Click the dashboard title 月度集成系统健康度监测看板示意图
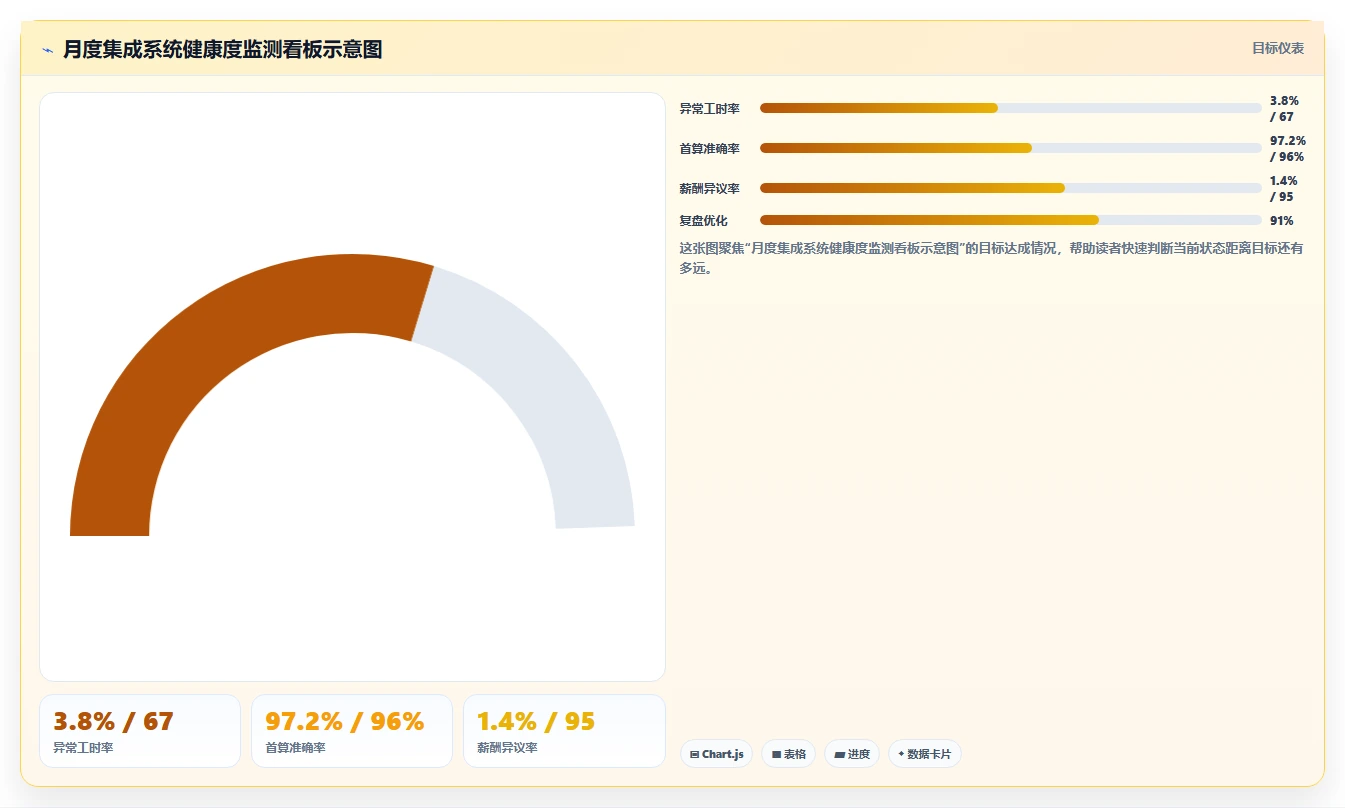 (x=222, y=49)
